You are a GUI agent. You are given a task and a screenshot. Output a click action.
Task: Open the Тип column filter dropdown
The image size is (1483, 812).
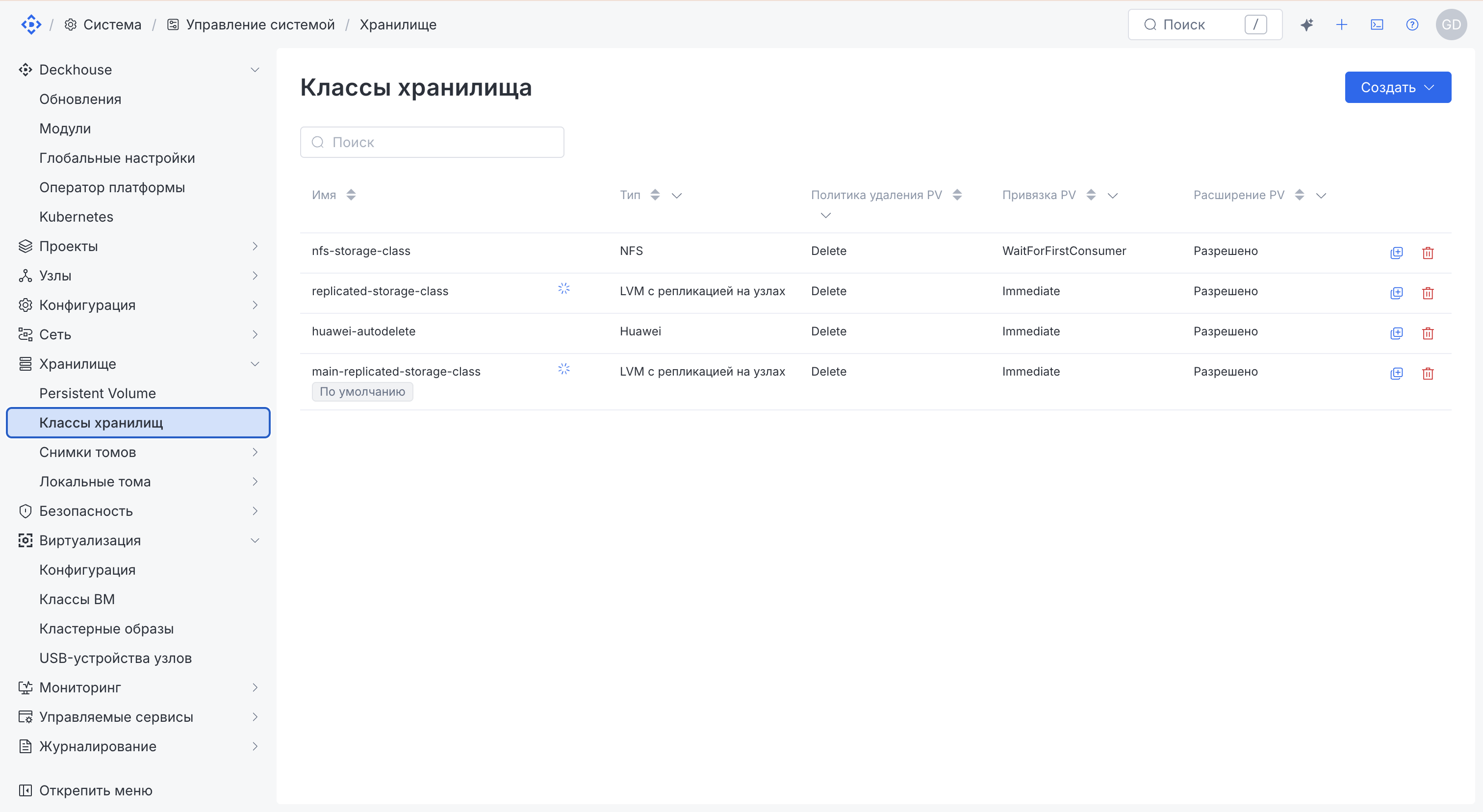pyautogui.click(x=676, y=196)
